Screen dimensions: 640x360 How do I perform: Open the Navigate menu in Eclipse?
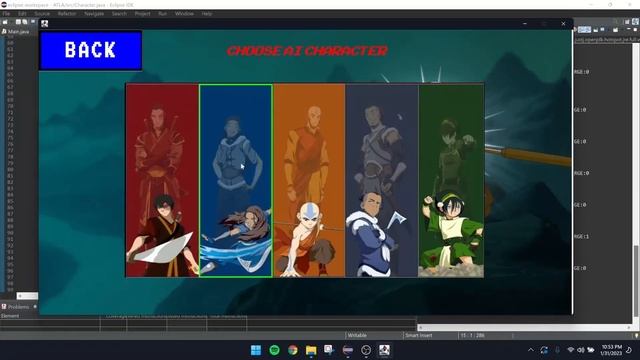[94, 13]
